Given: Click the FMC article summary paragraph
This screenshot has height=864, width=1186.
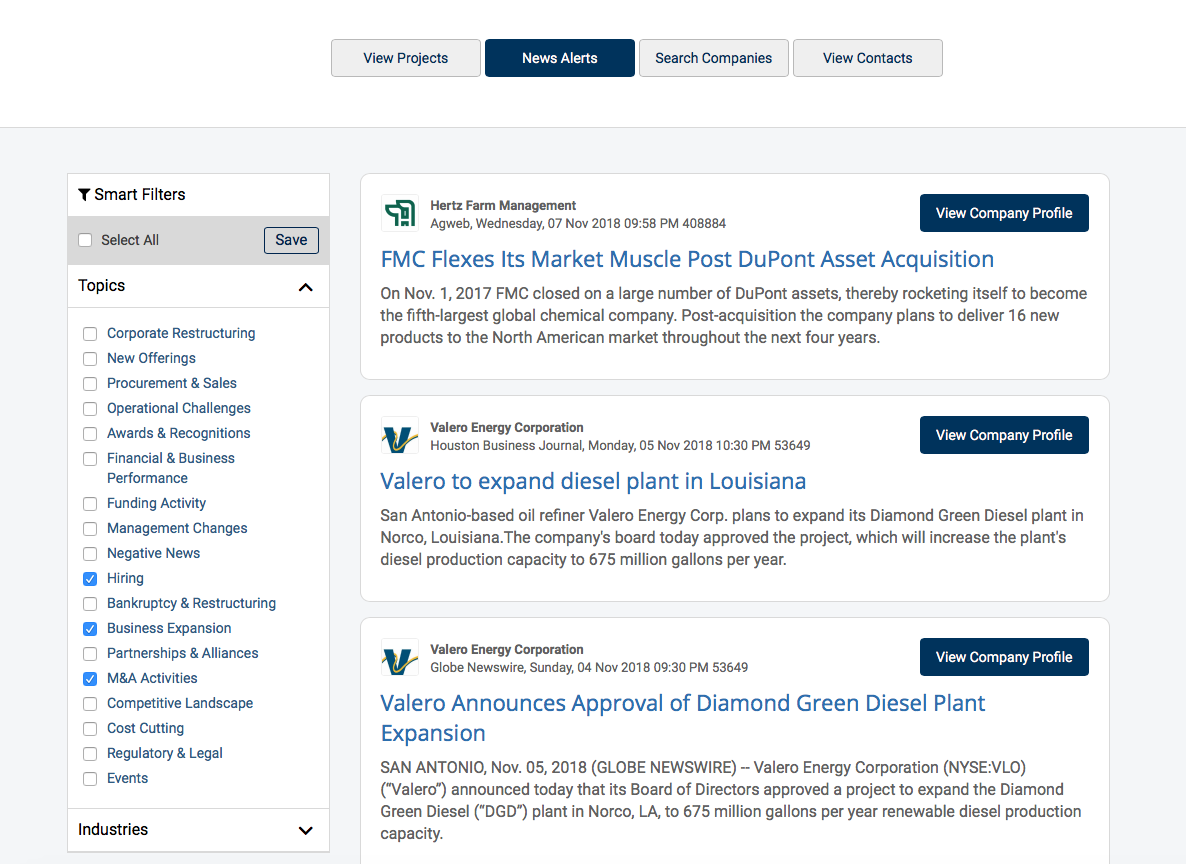Looking at the screenshot, I should pyautogui.click(x=734, y=315).
